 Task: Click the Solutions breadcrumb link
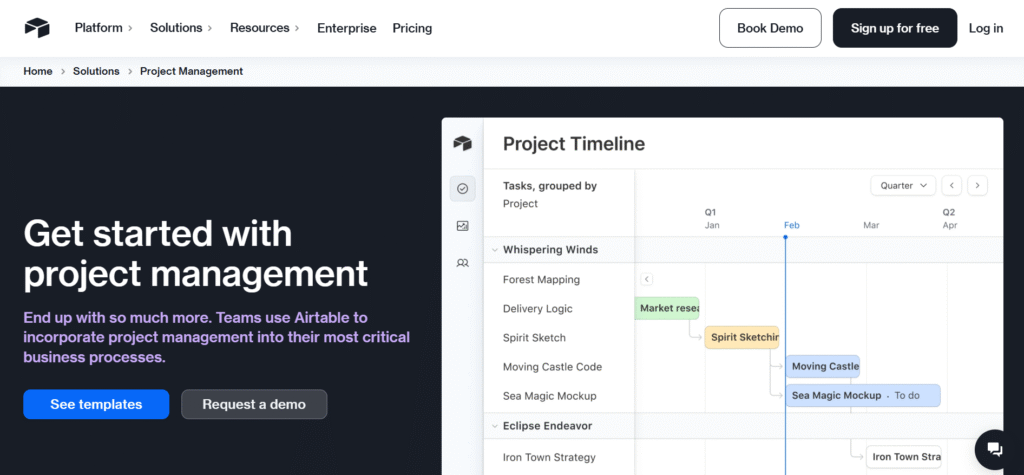point(96,71)
